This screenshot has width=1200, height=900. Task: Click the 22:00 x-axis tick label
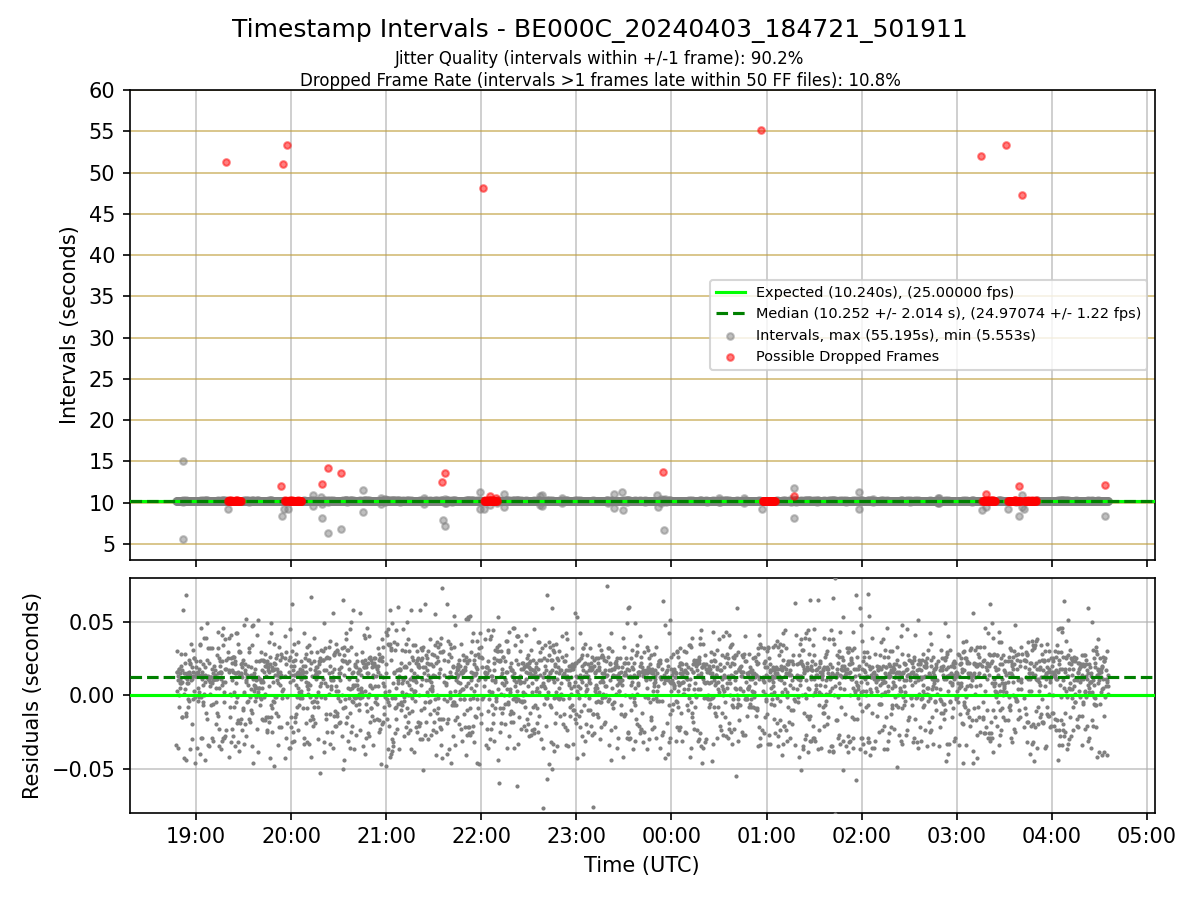point(481,834)
